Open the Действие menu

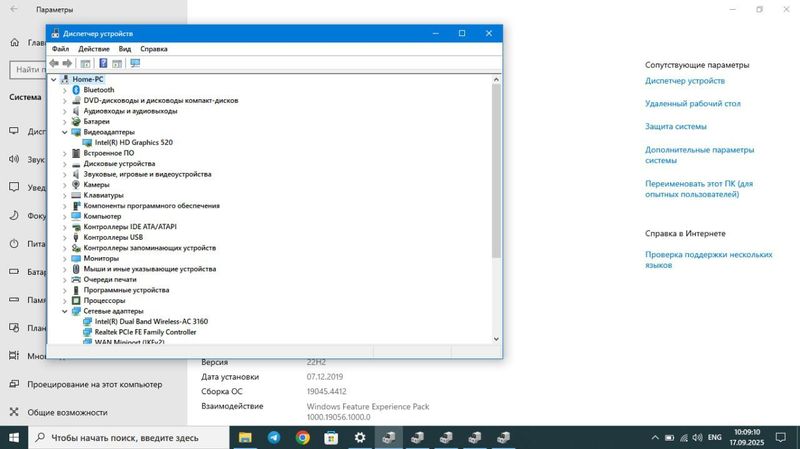pos(94,49)
